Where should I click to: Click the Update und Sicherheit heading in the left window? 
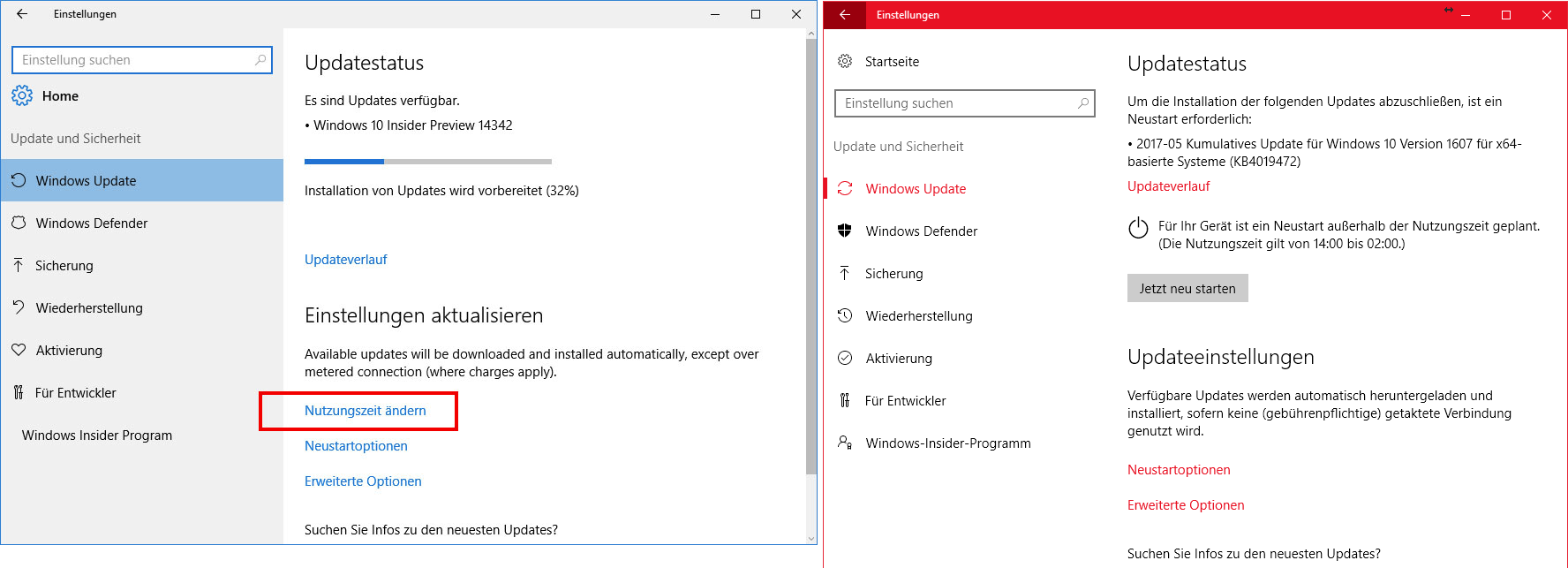pyautogui.click(x=76, y=138)
